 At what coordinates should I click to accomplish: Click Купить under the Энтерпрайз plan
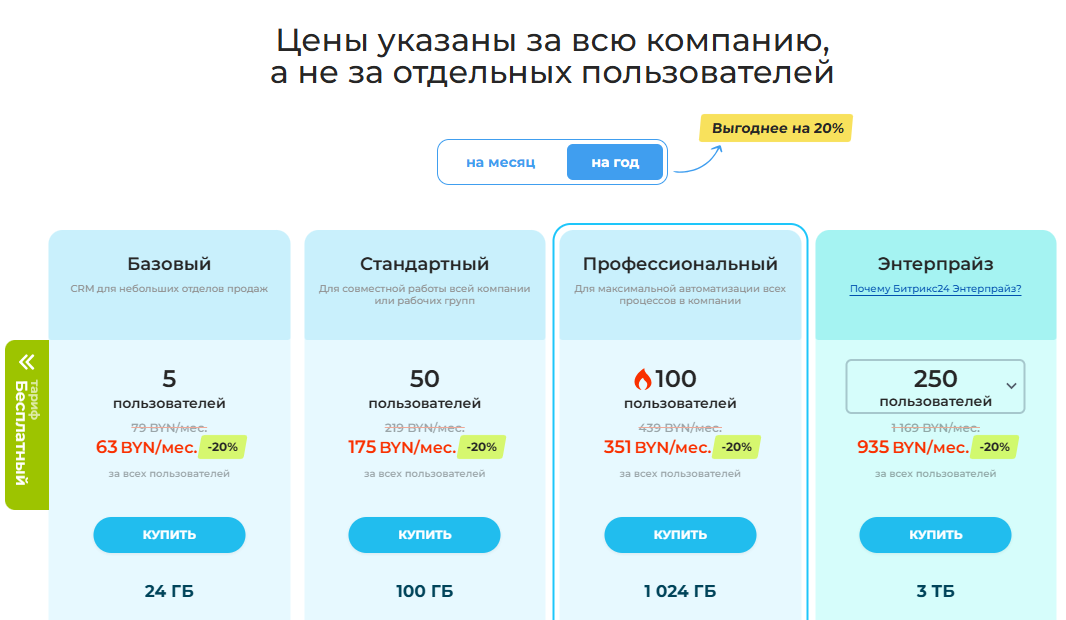point(935,535)
